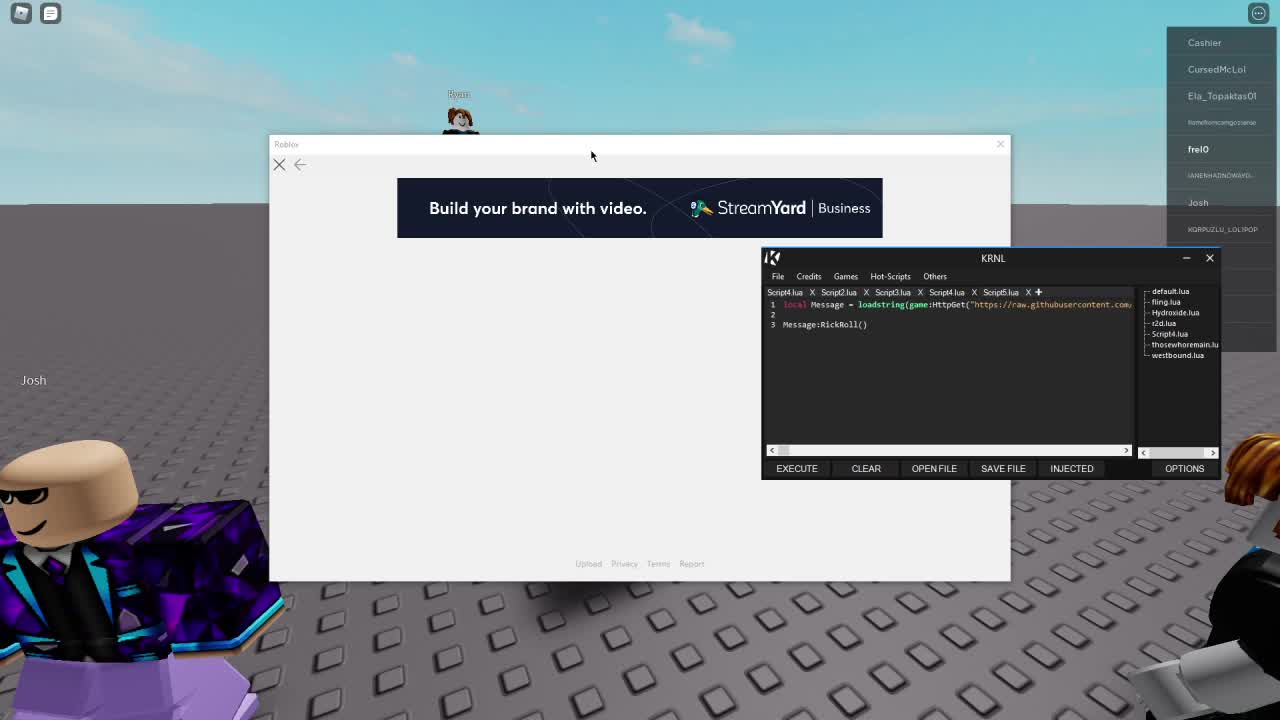Screen dimensions: 1280x720
Task: Expand the Others menu
Action: point(934,276)
